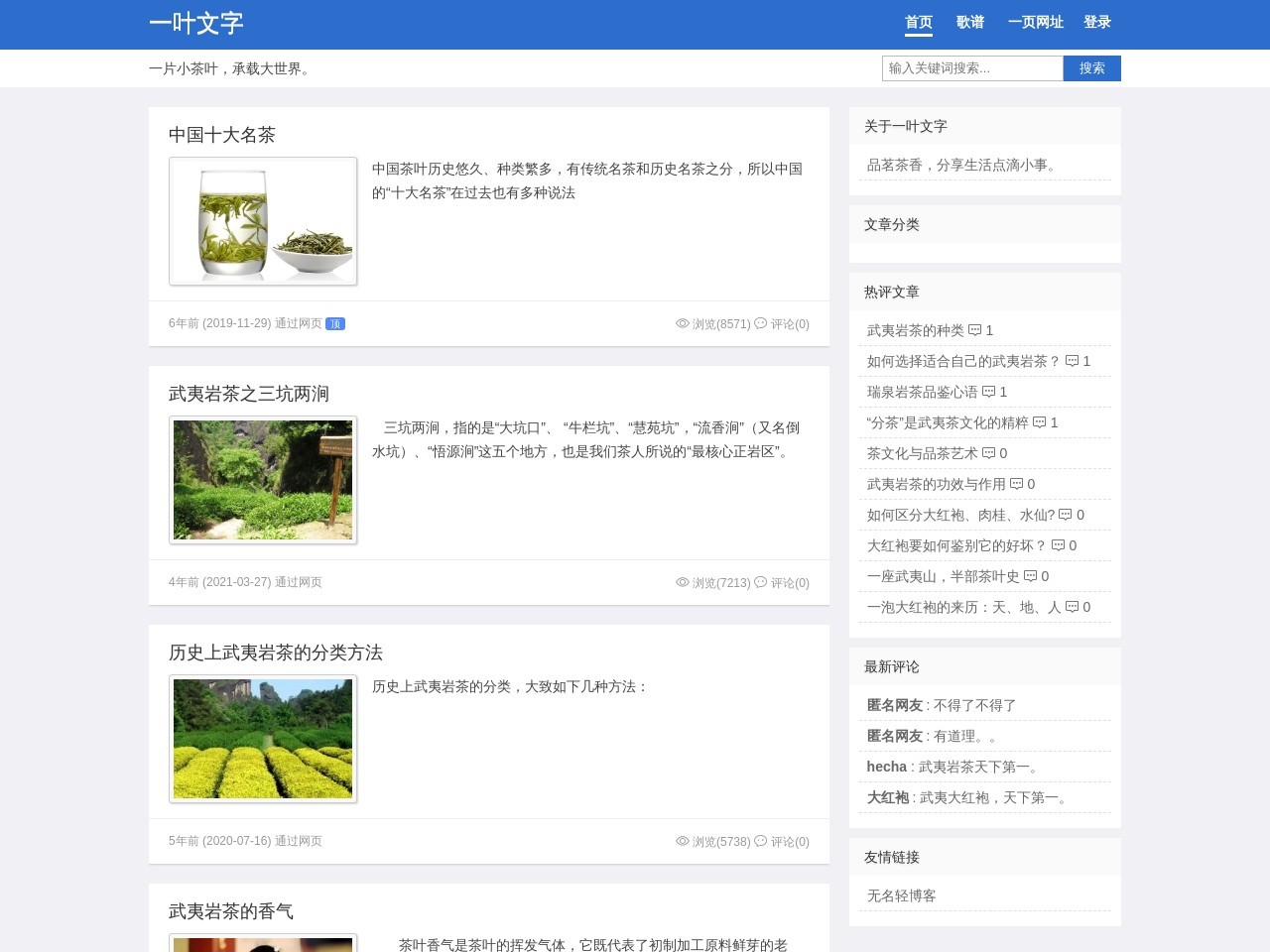The width and height of the screenshot is (1270, 952).
Task: Click the comment count icon next to 瑞泉岩茶品鉴心语
Action: point(988,392)
